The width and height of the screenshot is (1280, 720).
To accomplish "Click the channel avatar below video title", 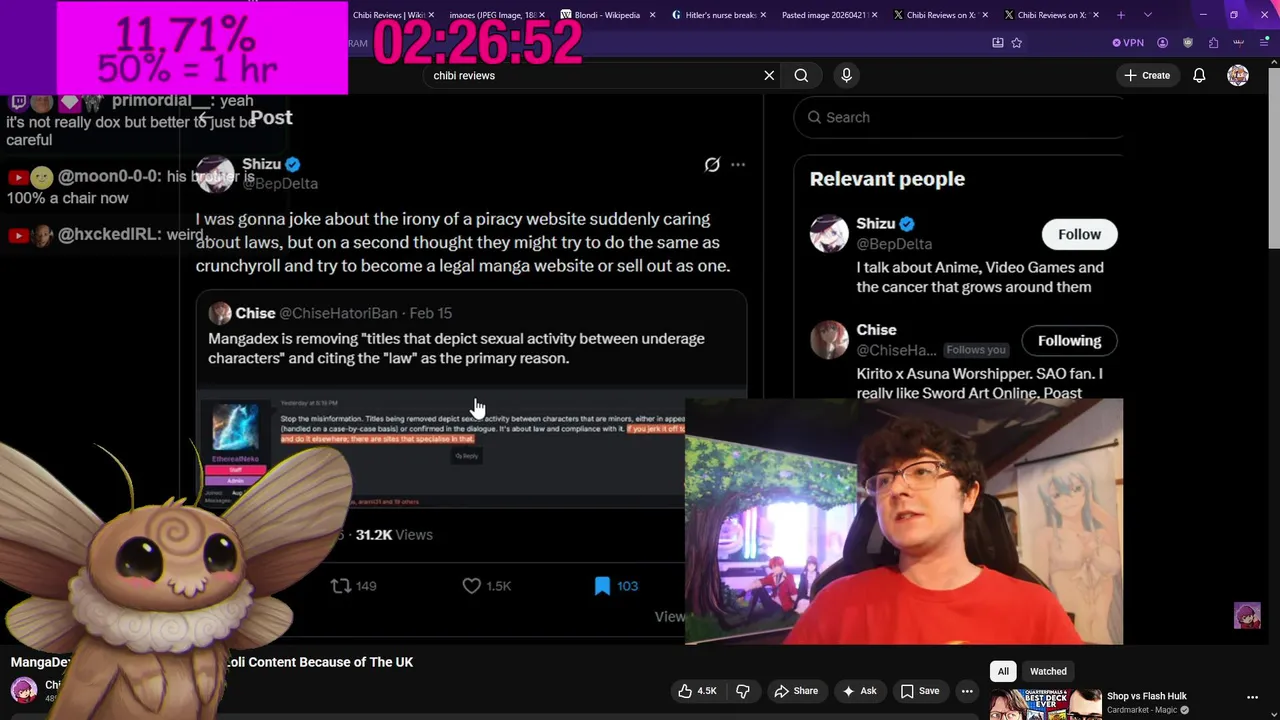I will [x=24, y=690].
